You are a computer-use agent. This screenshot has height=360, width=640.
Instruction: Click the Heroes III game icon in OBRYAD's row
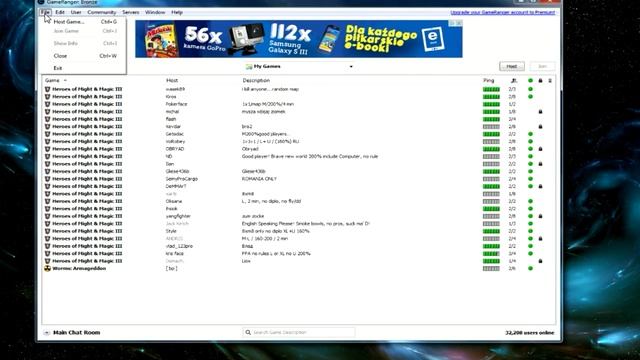[x=47, y=149]
